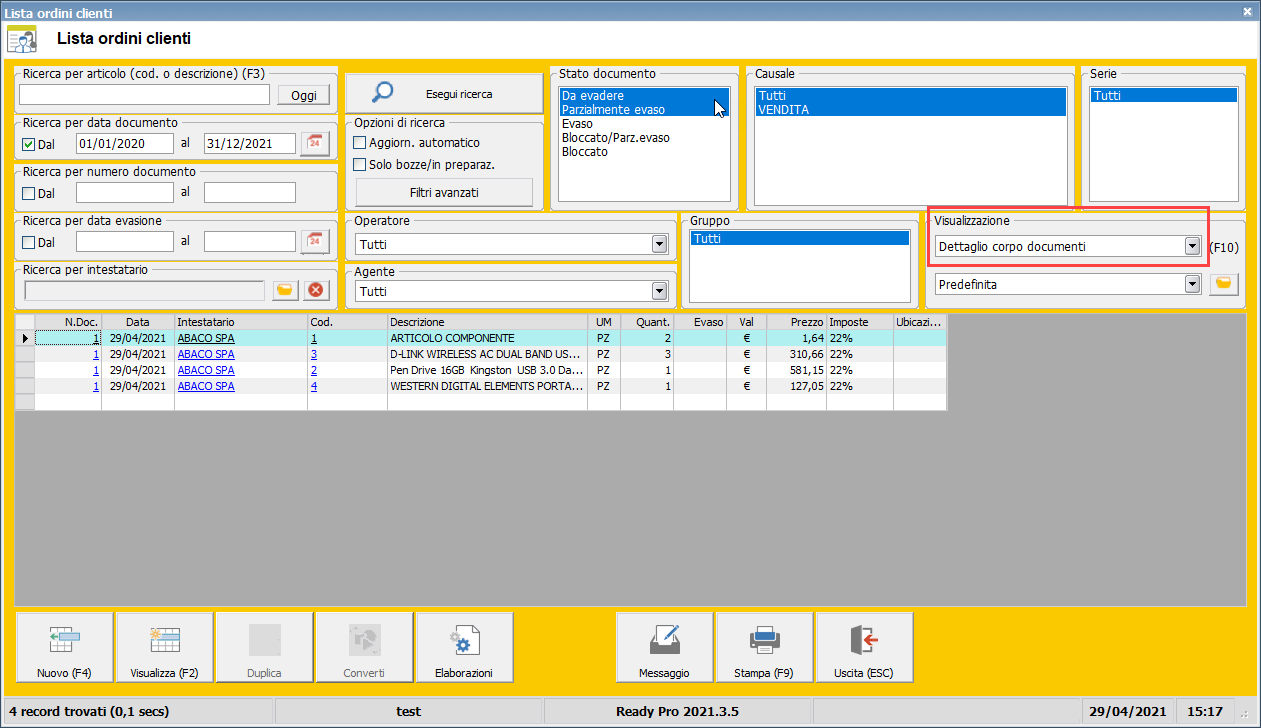Click the ARTICOLO COMPONENTE description cell
The height and width of the screenshot is (728, 1261).
click(487, 338)
